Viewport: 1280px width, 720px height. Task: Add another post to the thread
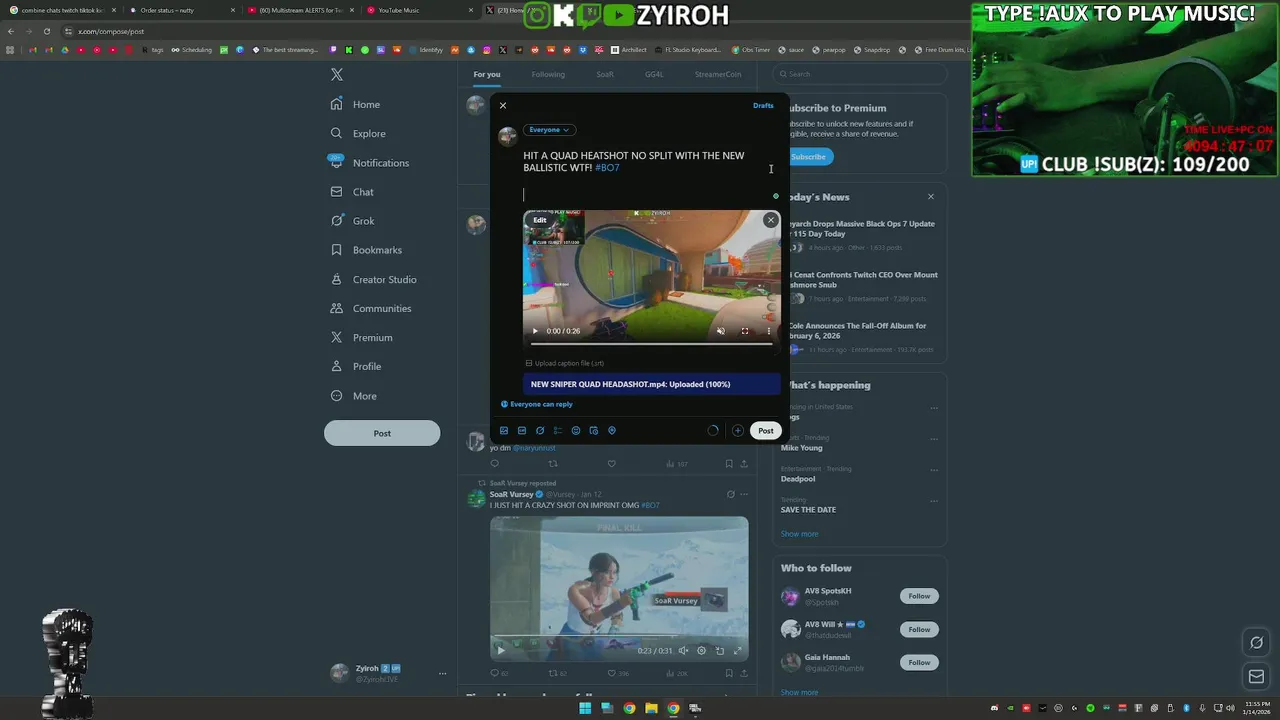(737, 431)
